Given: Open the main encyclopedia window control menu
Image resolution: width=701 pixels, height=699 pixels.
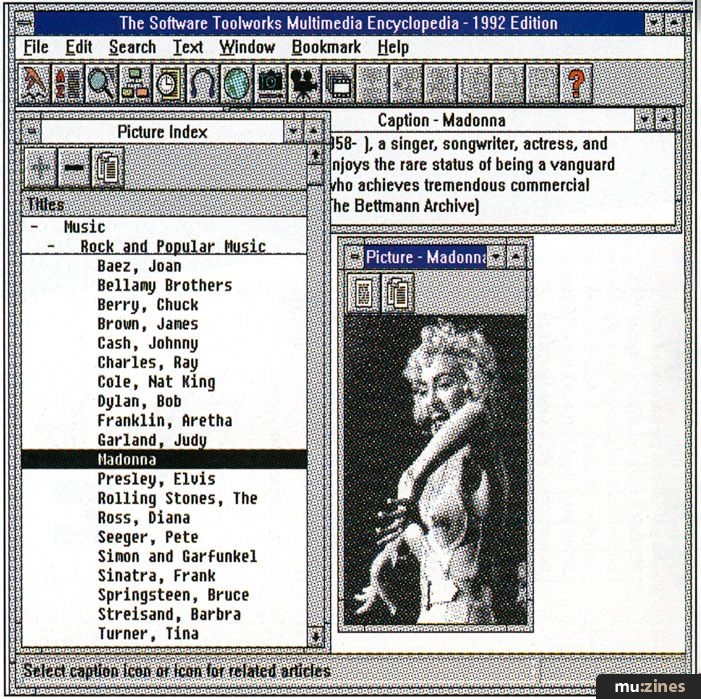Looking at the screenshot, I should click(x=25, y=23).
